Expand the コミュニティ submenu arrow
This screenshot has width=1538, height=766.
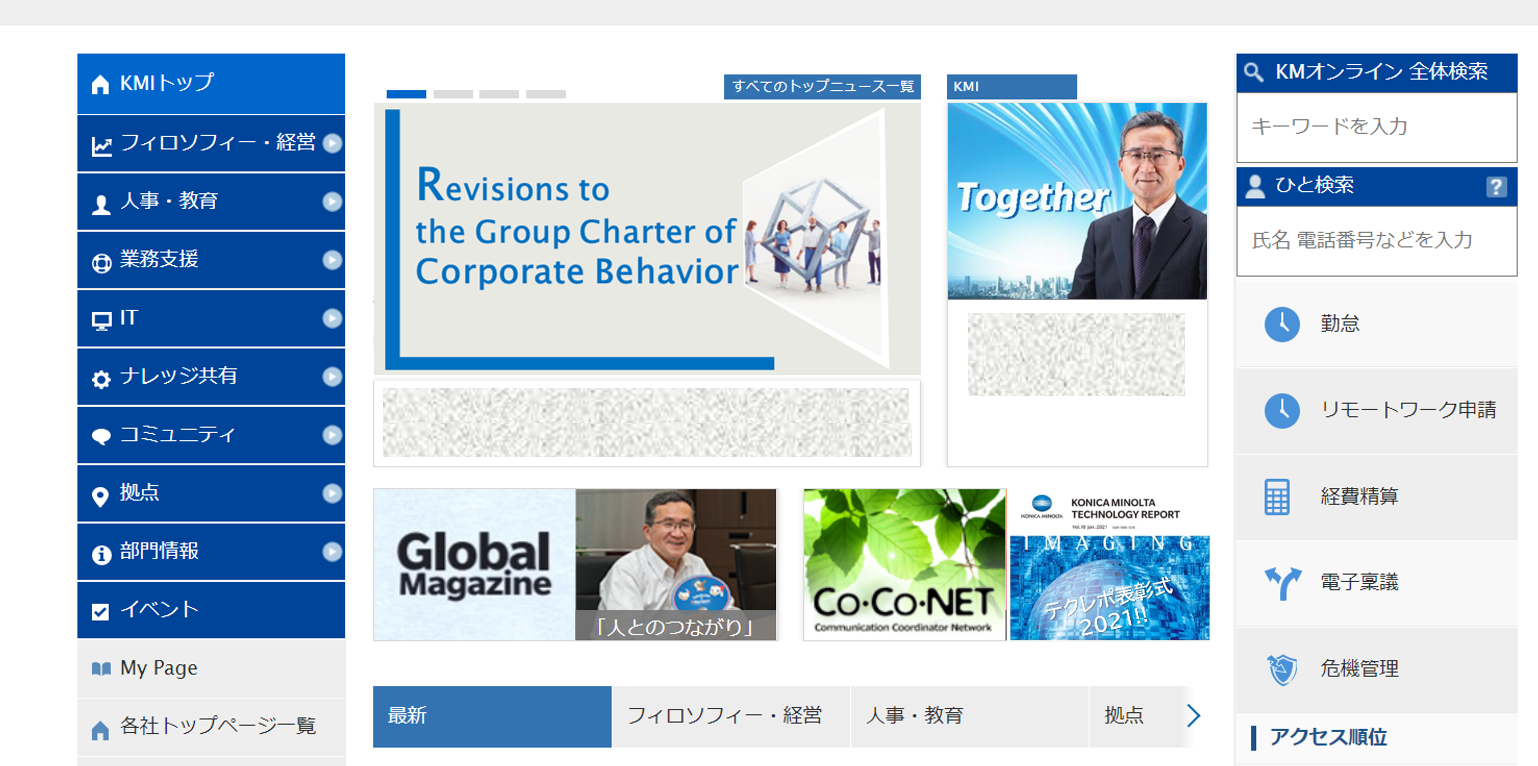coord(332,435)
